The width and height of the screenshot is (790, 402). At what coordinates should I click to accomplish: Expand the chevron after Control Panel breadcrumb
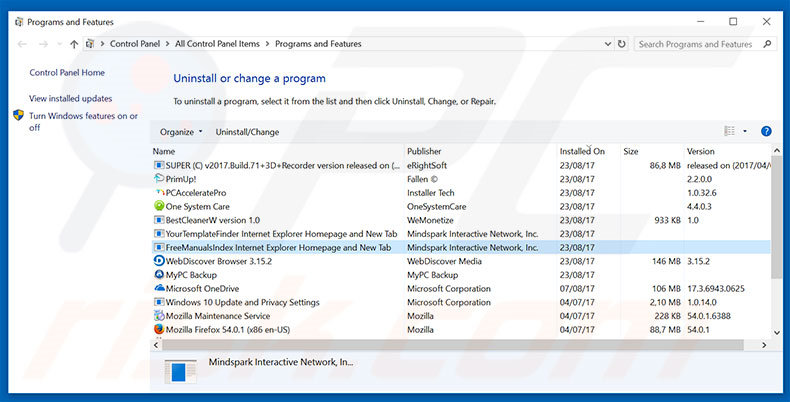coord(167,44)
